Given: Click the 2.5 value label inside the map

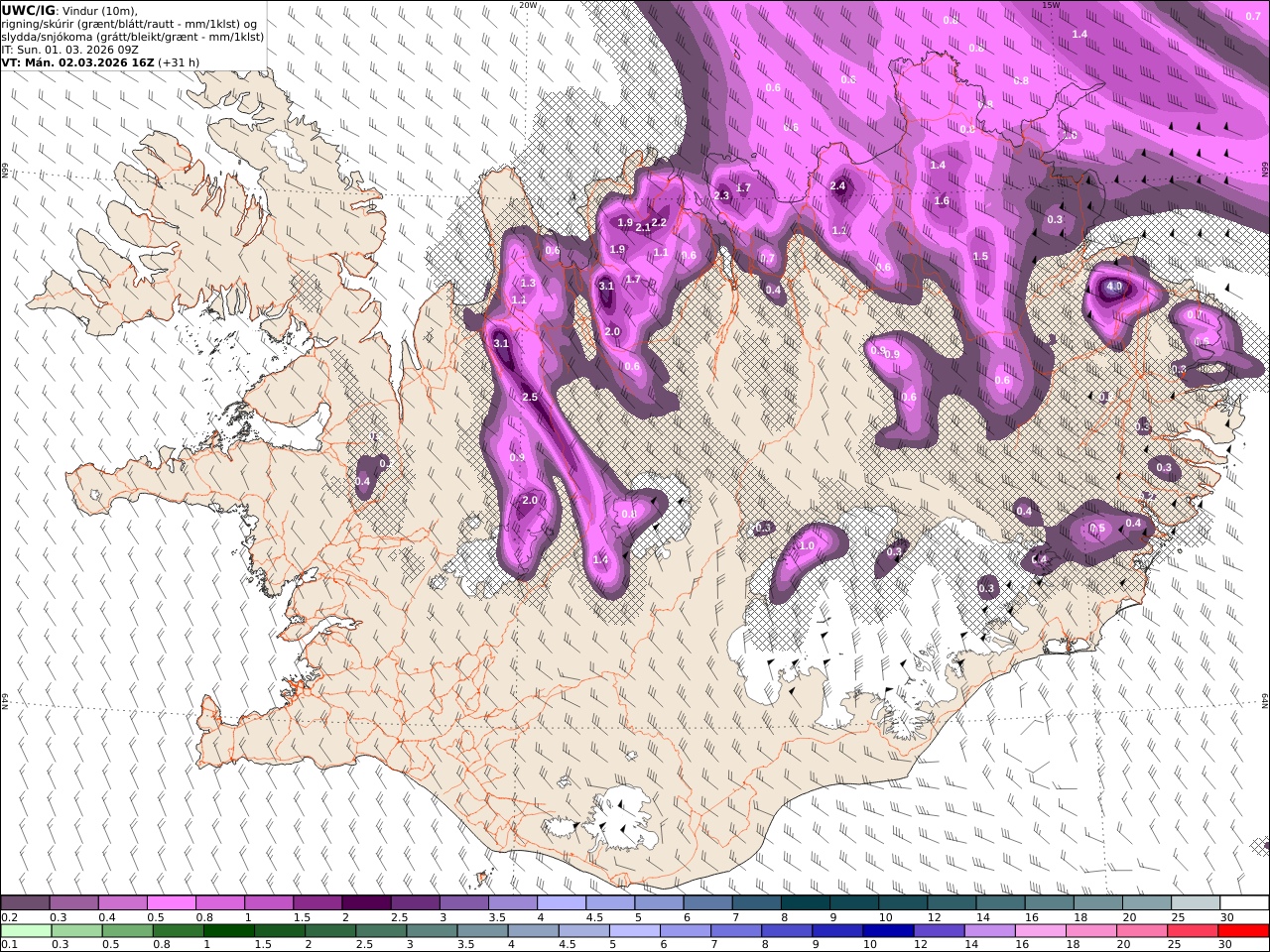Looking at the screenshot, I should [x=530, y=397].
